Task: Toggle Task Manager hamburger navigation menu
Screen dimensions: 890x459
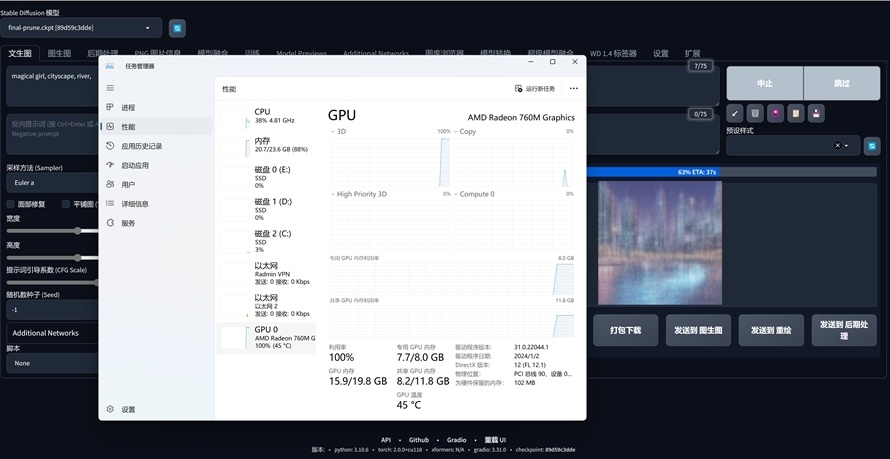Action: [x=110, y=88]
